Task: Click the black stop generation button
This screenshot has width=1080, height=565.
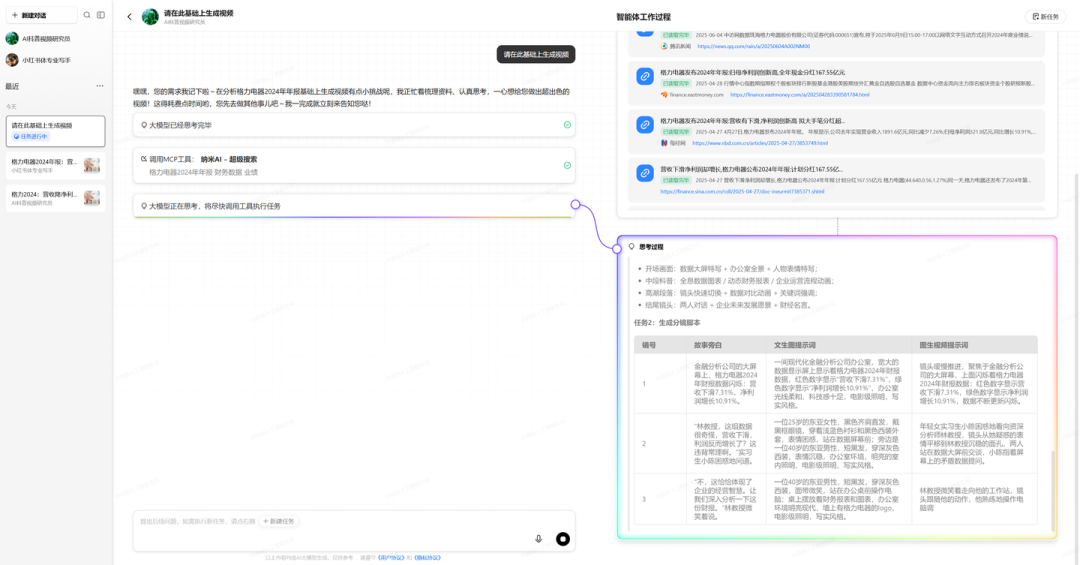Action: pyautogui.click(x=563, y=539)
